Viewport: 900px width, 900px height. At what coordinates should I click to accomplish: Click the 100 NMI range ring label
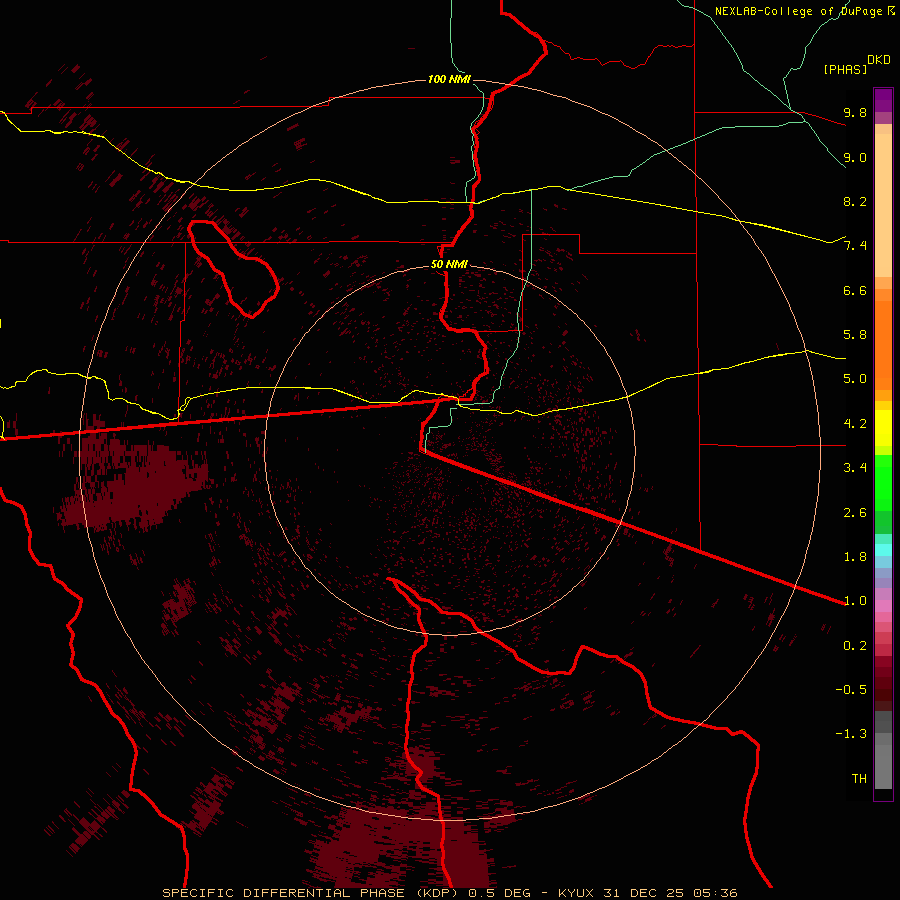(x=449, y=79)
